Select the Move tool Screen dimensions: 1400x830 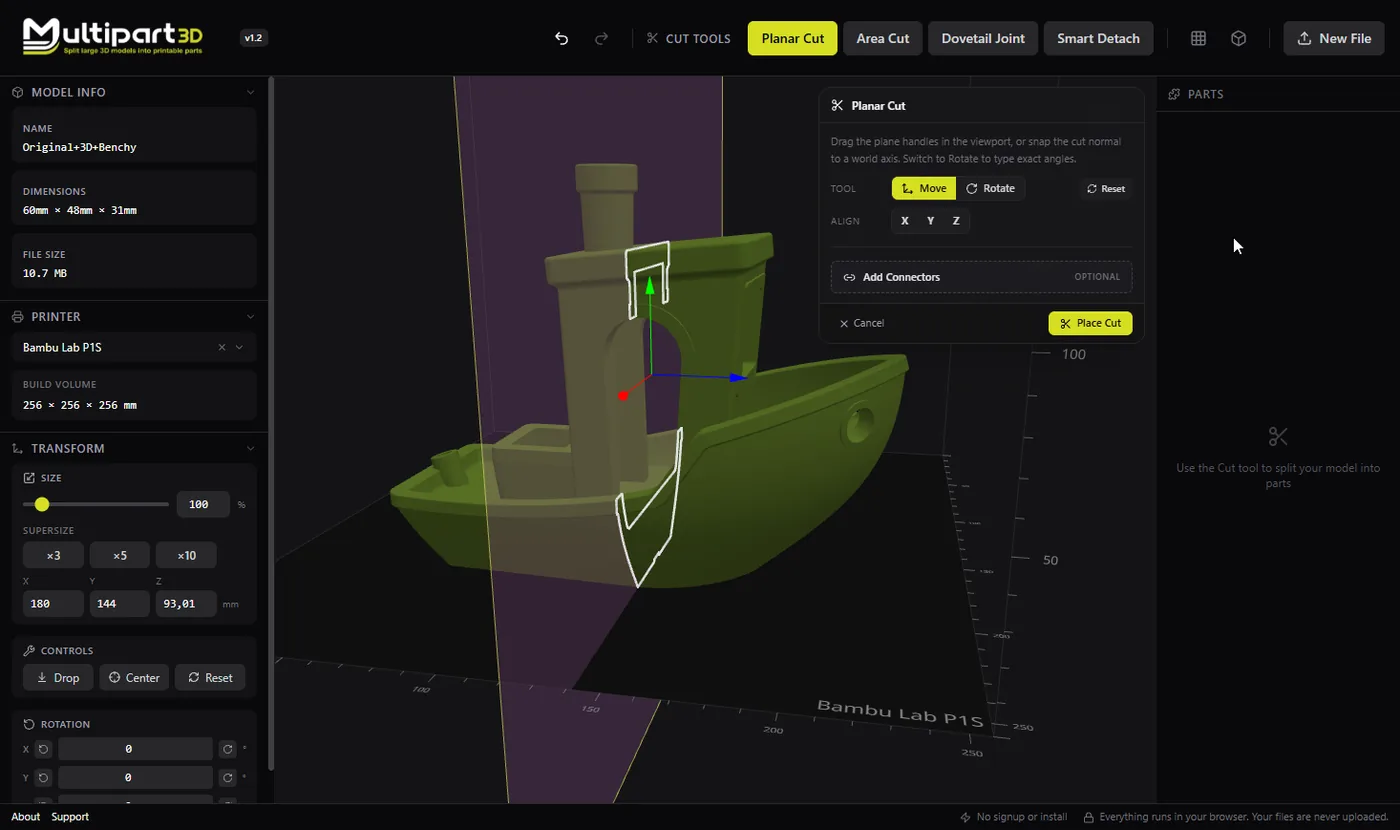coord(924,189)
